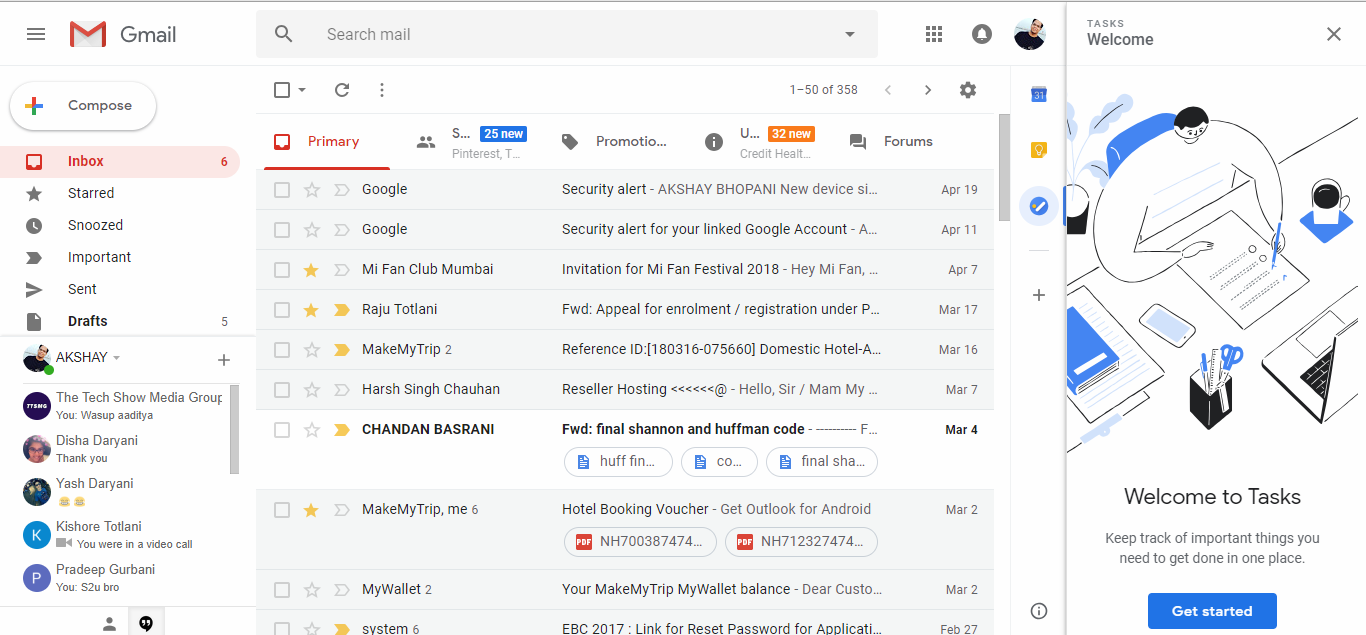Open the Google apps grid

click(x=933, y=33)
